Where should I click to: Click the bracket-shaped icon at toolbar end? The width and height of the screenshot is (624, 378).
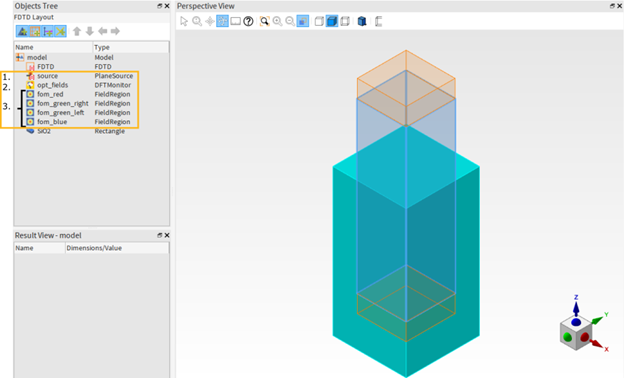(378, 21)
